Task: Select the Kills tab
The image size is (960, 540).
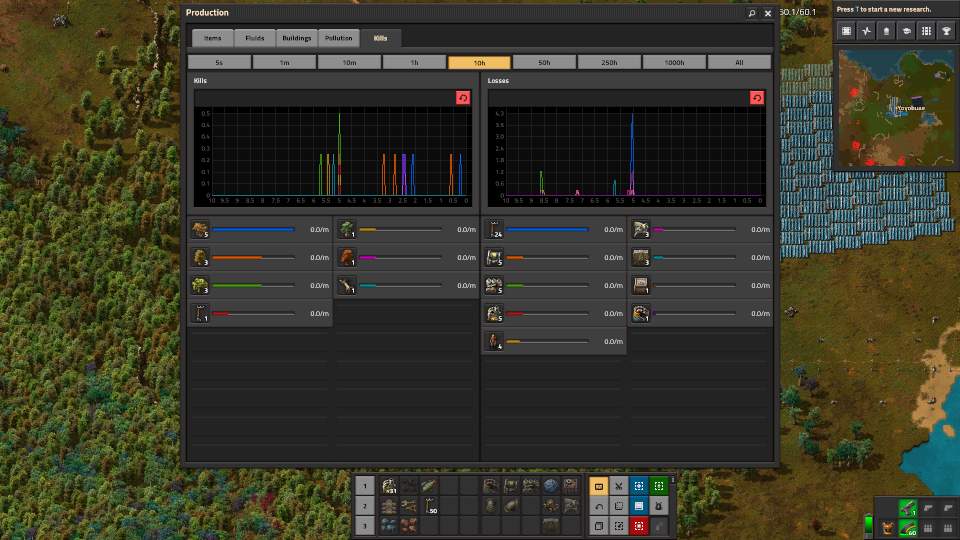Action: [380, 38]
